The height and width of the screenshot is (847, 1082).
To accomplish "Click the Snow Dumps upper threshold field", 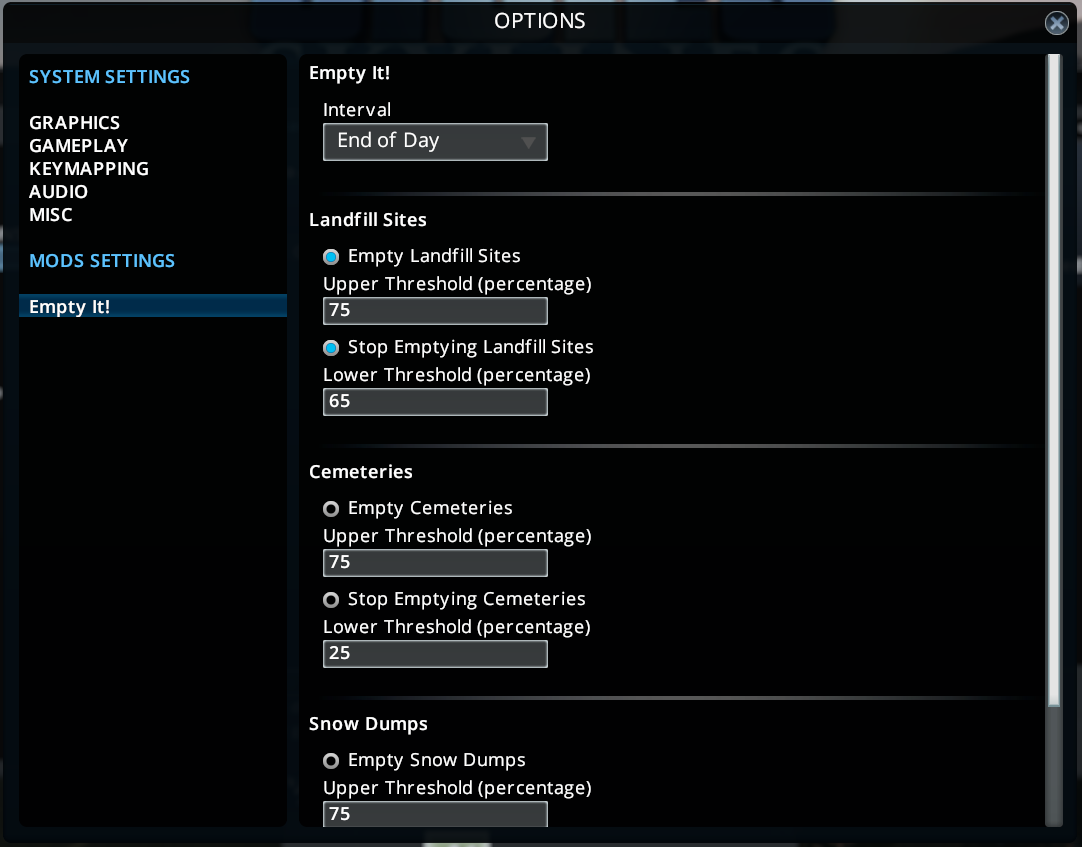I will click(x=435, y=813).
